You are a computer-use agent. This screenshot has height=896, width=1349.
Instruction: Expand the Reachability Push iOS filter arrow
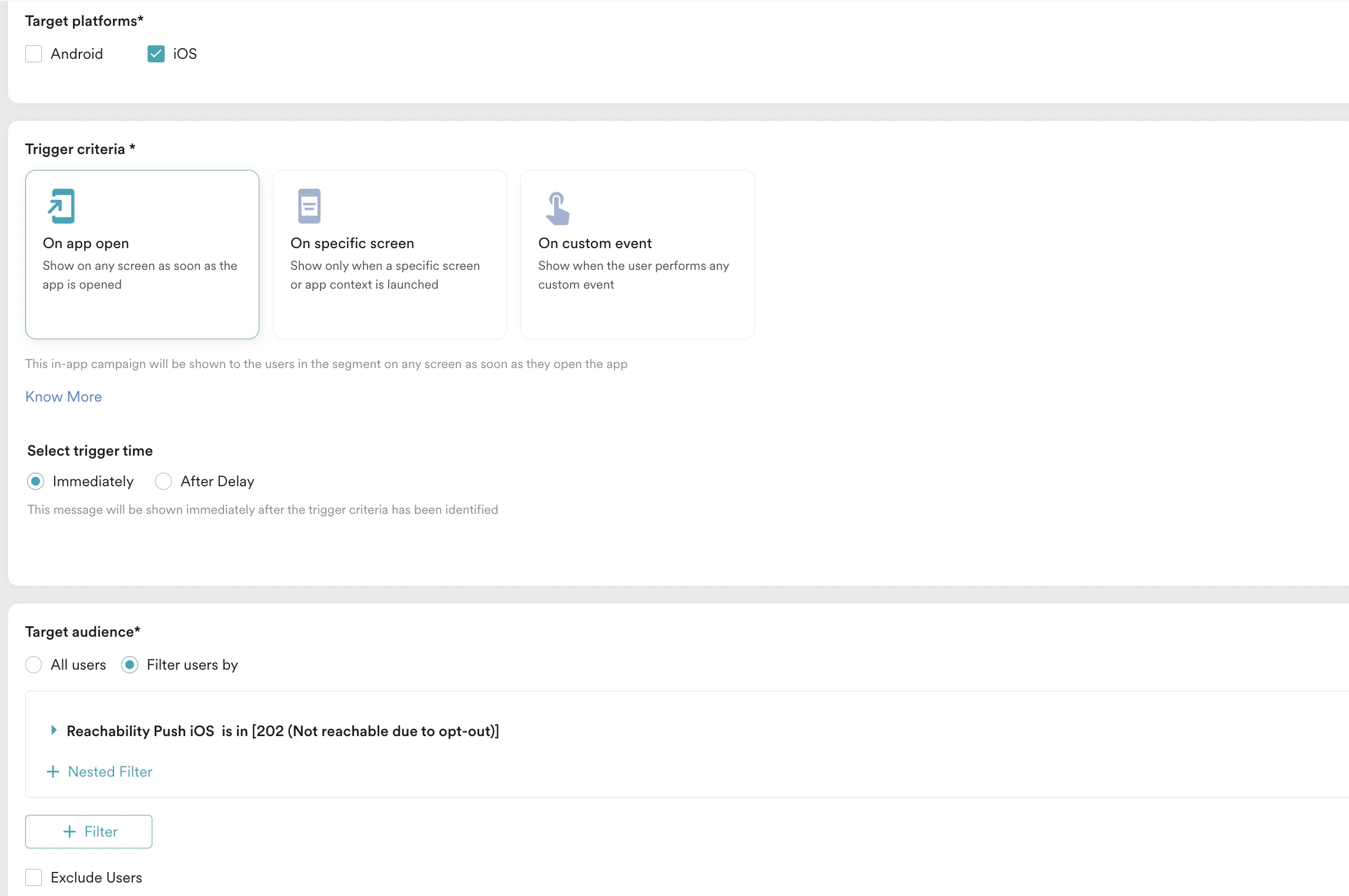54,730
